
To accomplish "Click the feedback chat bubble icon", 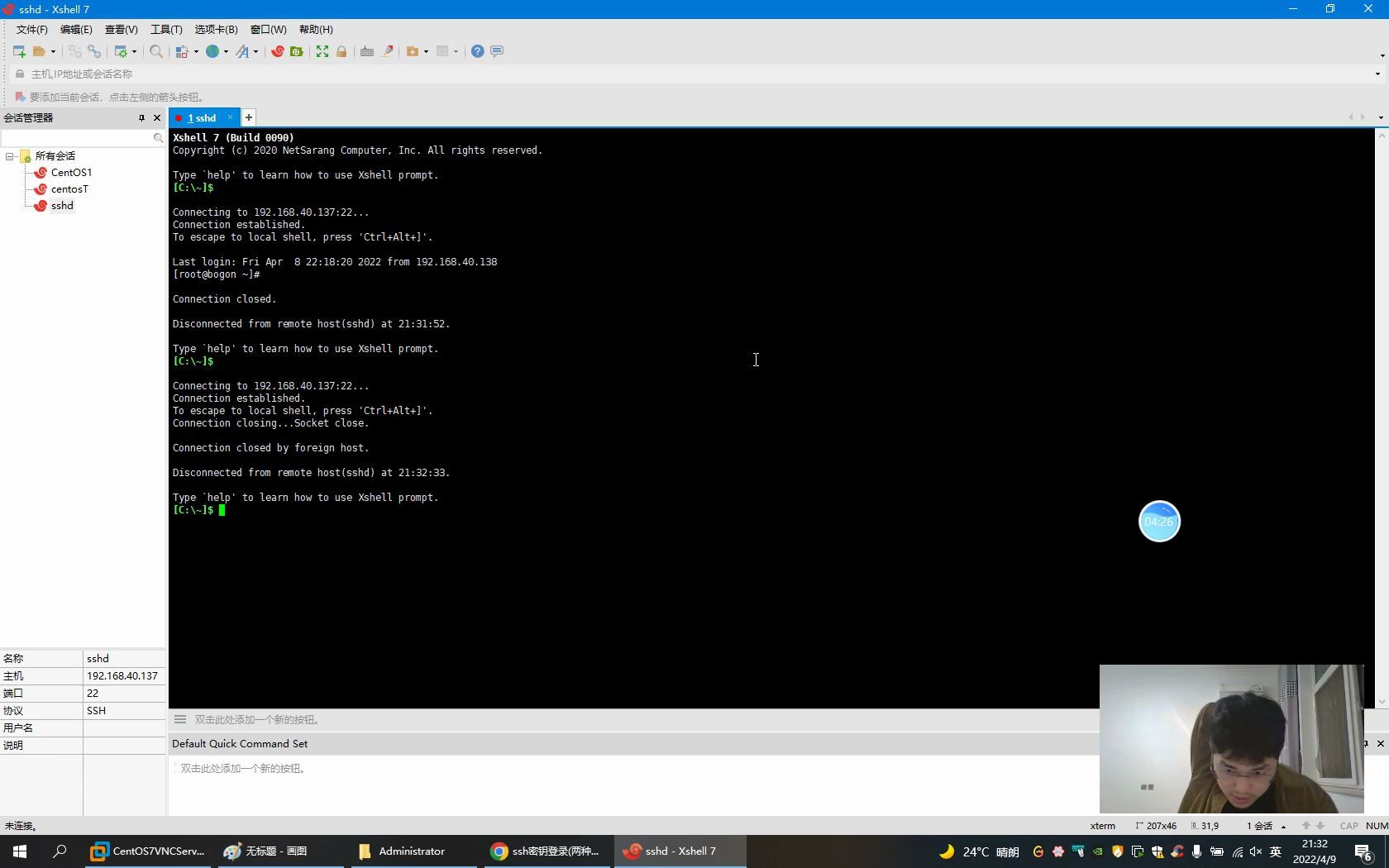I will pyautogui.click(x=497, y=51).
